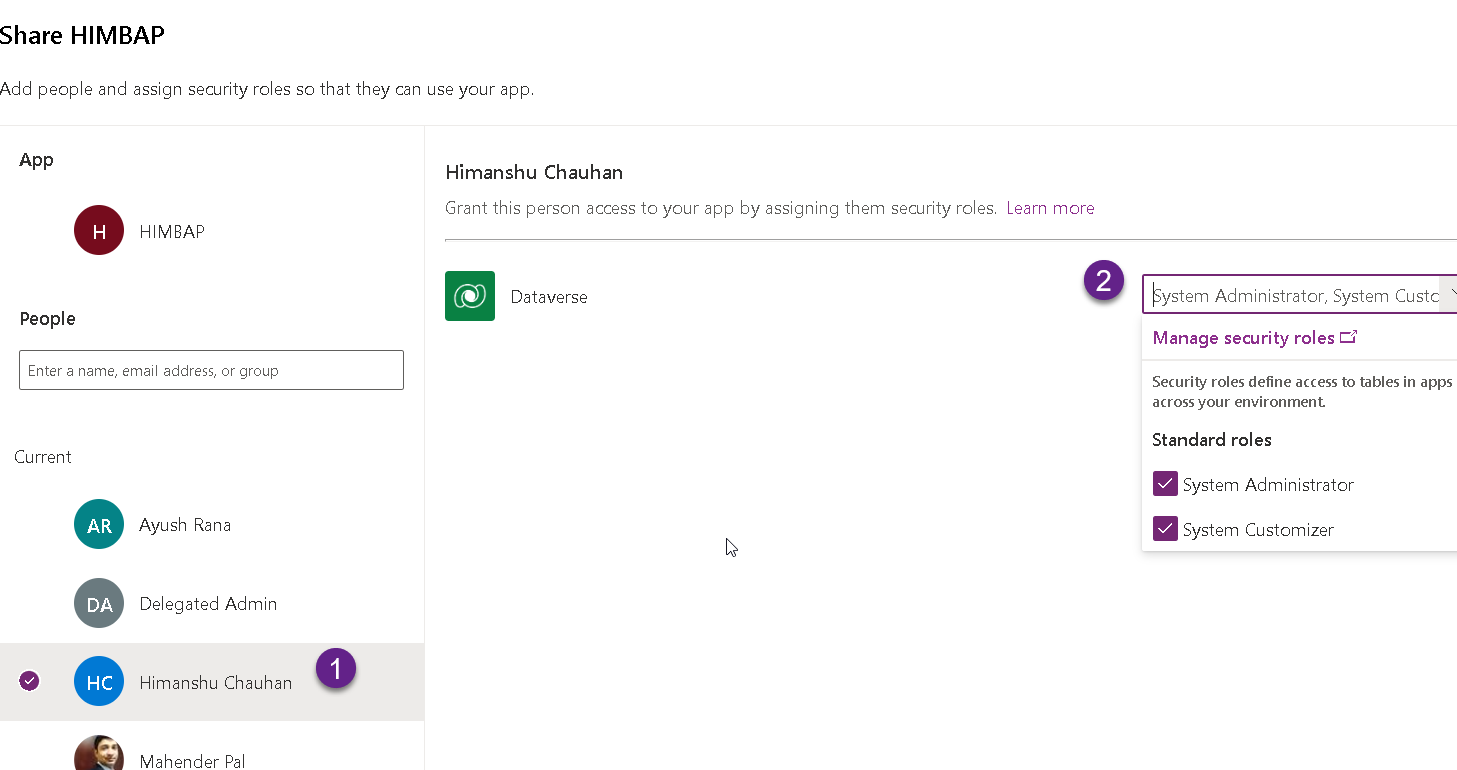
Task: Click the HIMBAP app avatar icon
Action: [99, 231]
